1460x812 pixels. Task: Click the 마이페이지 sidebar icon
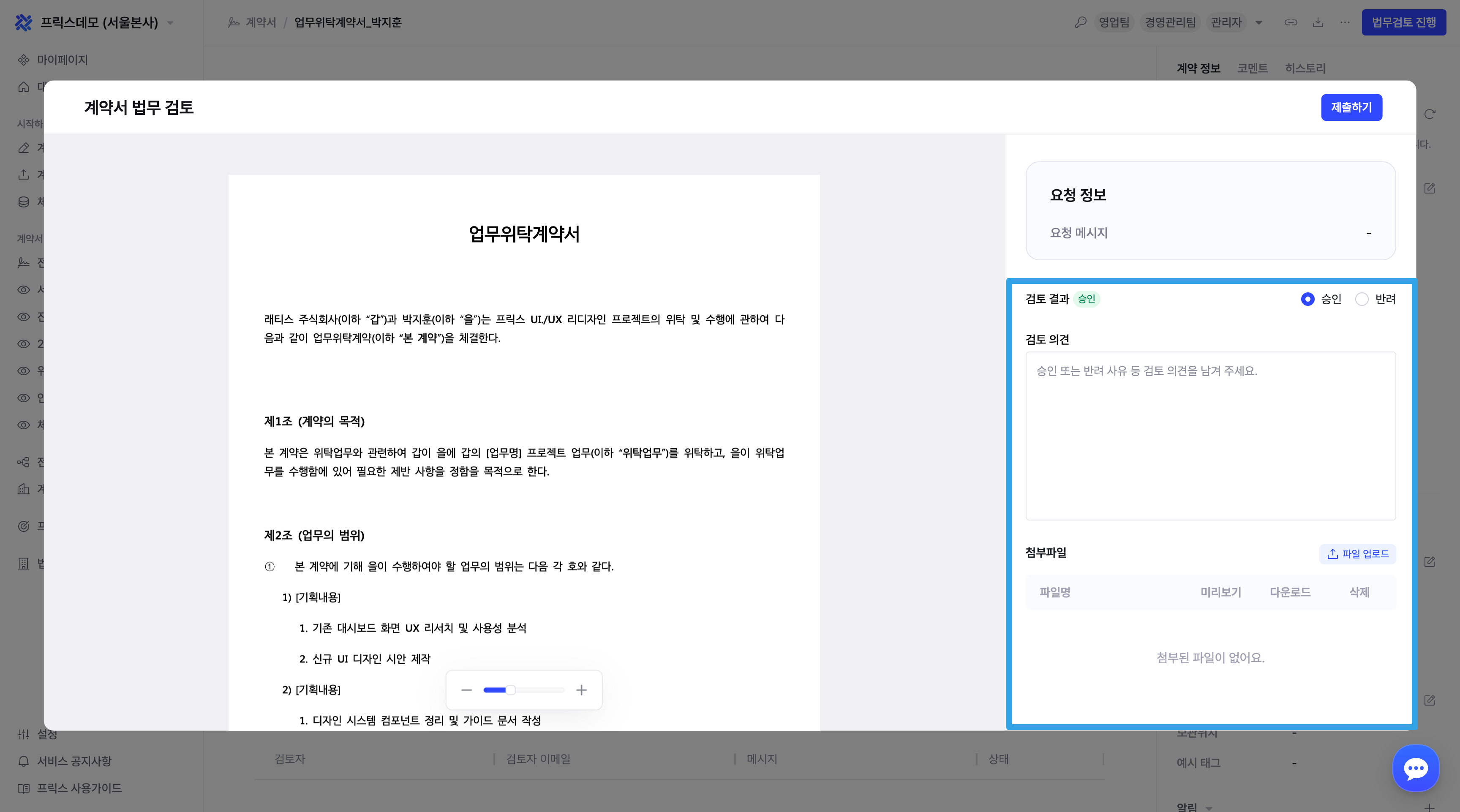(23, 60)
